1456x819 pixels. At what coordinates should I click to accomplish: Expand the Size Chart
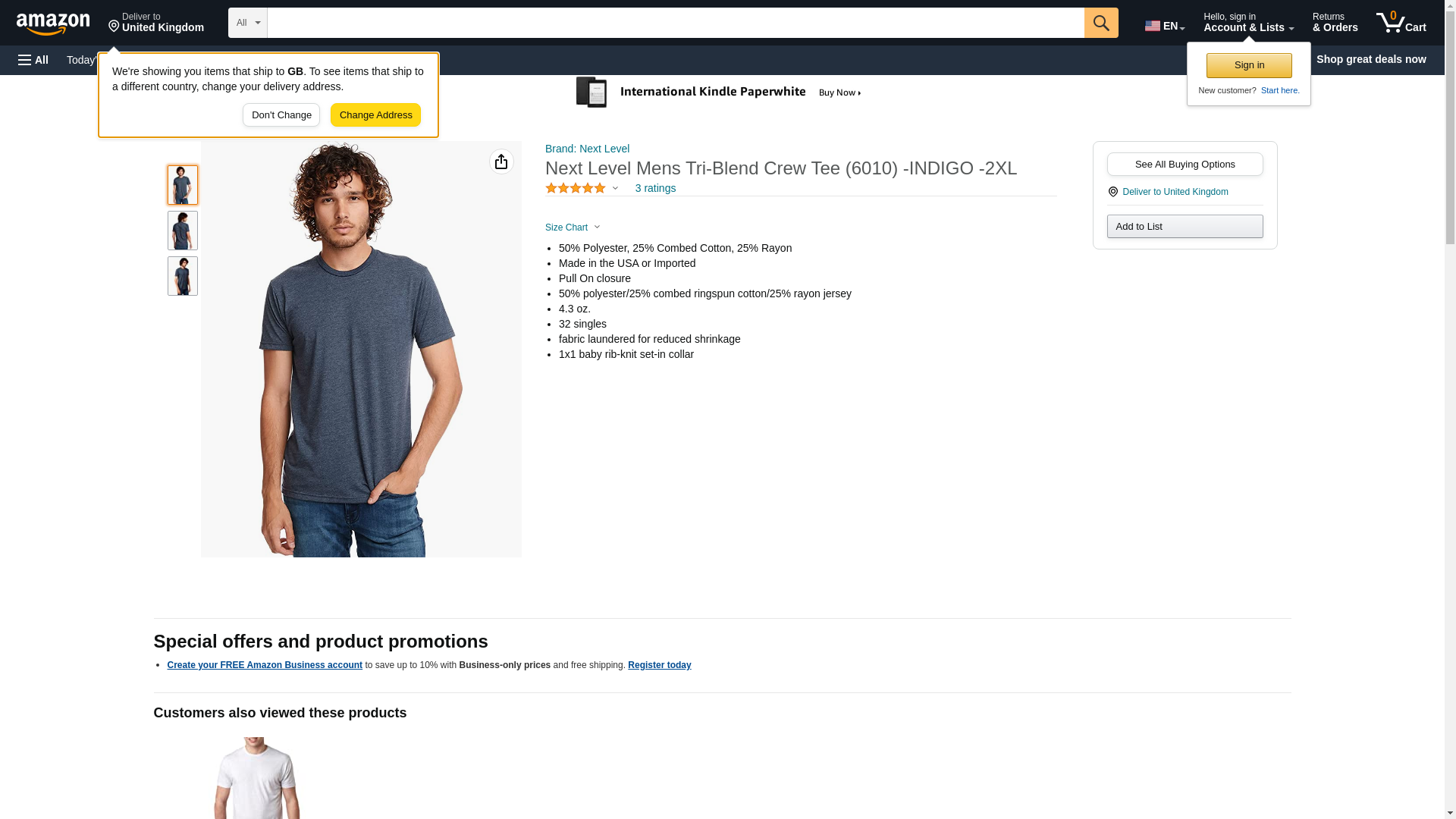point(573,227)
